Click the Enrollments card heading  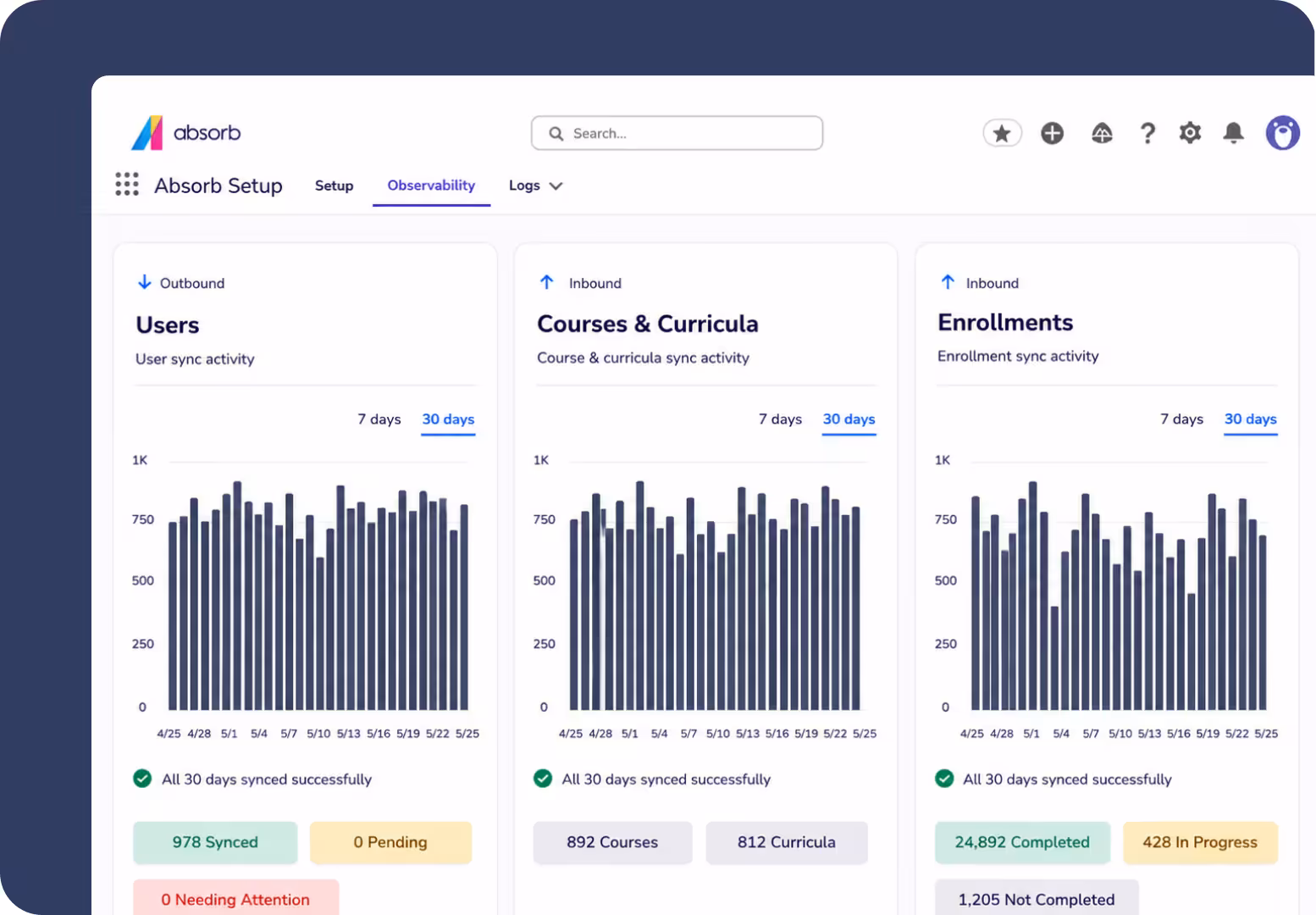pos(1005,322)
